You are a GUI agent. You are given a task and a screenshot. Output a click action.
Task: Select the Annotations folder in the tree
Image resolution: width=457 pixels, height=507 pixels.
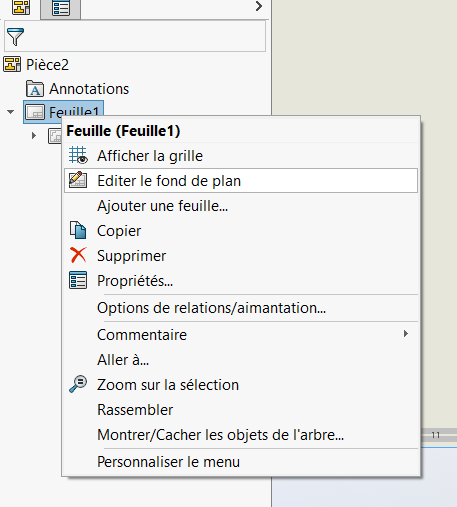[78, 89]
